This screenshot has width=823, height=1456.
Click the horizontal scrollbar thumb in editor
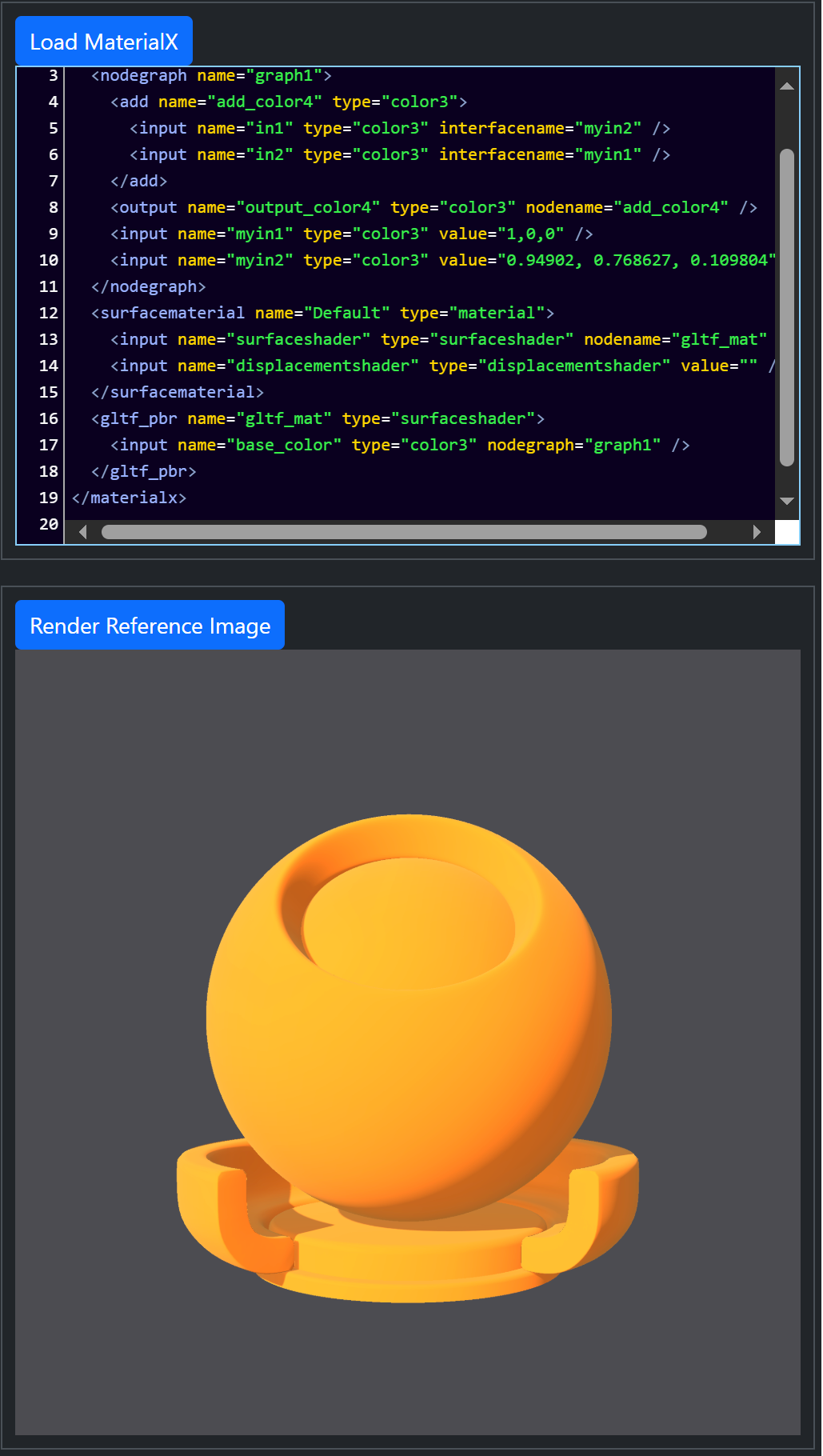pos(404,532)
